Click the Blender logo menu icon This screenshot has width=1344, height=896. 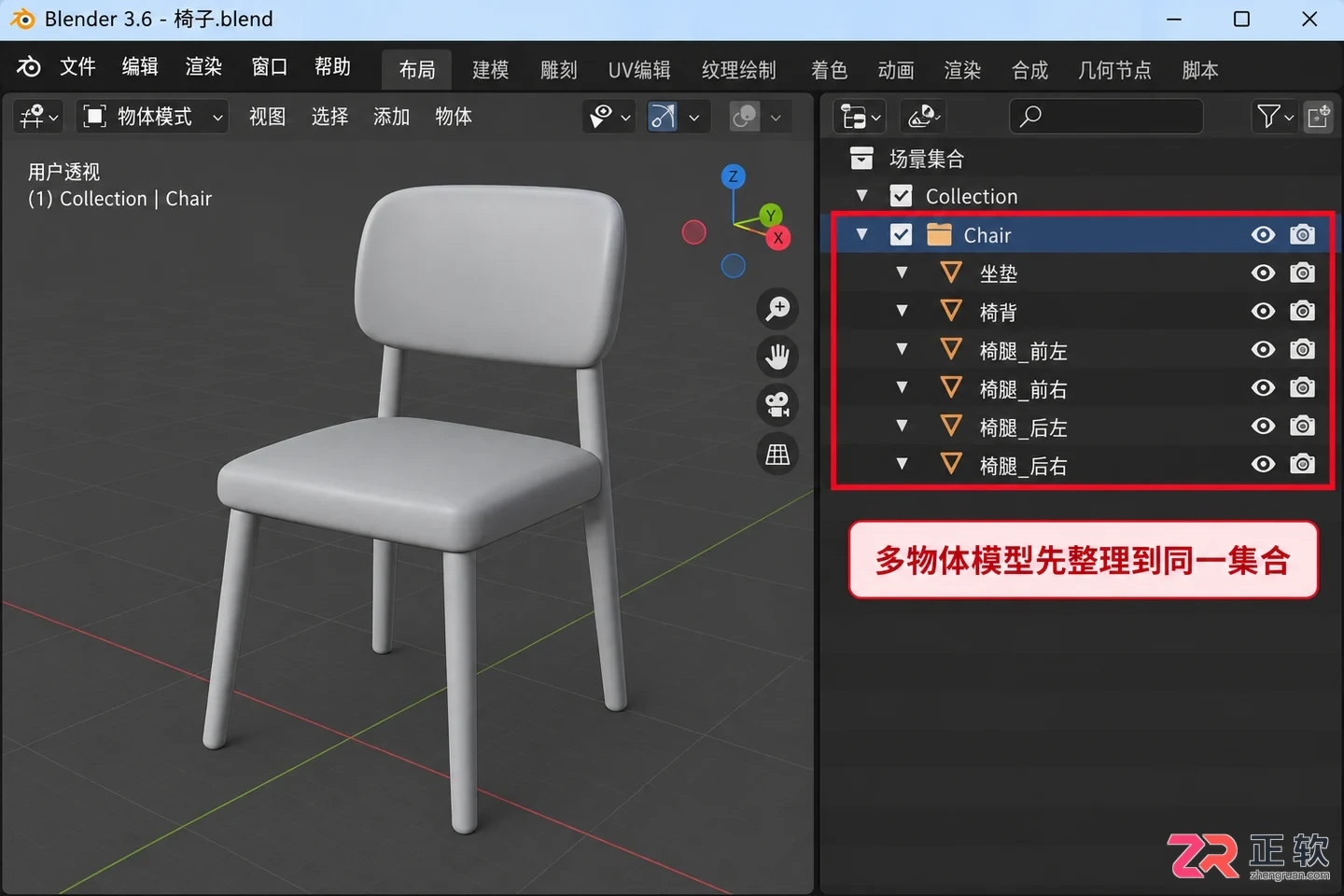point(29,67)
